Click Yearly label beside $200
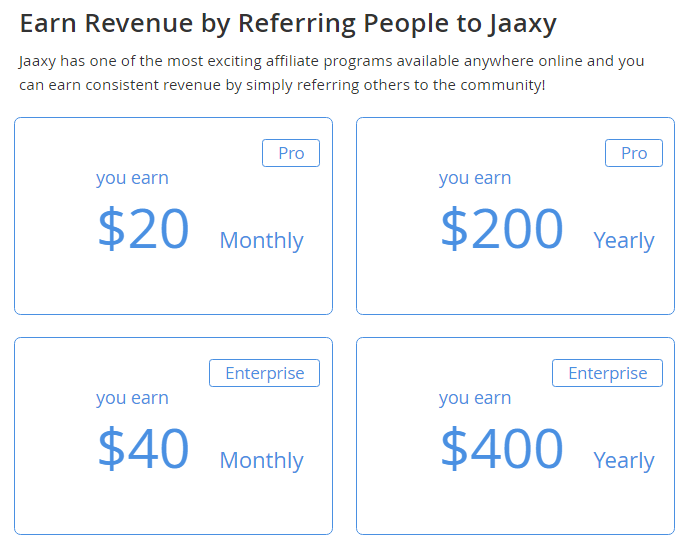692x552 pixels. coord(624,241)
